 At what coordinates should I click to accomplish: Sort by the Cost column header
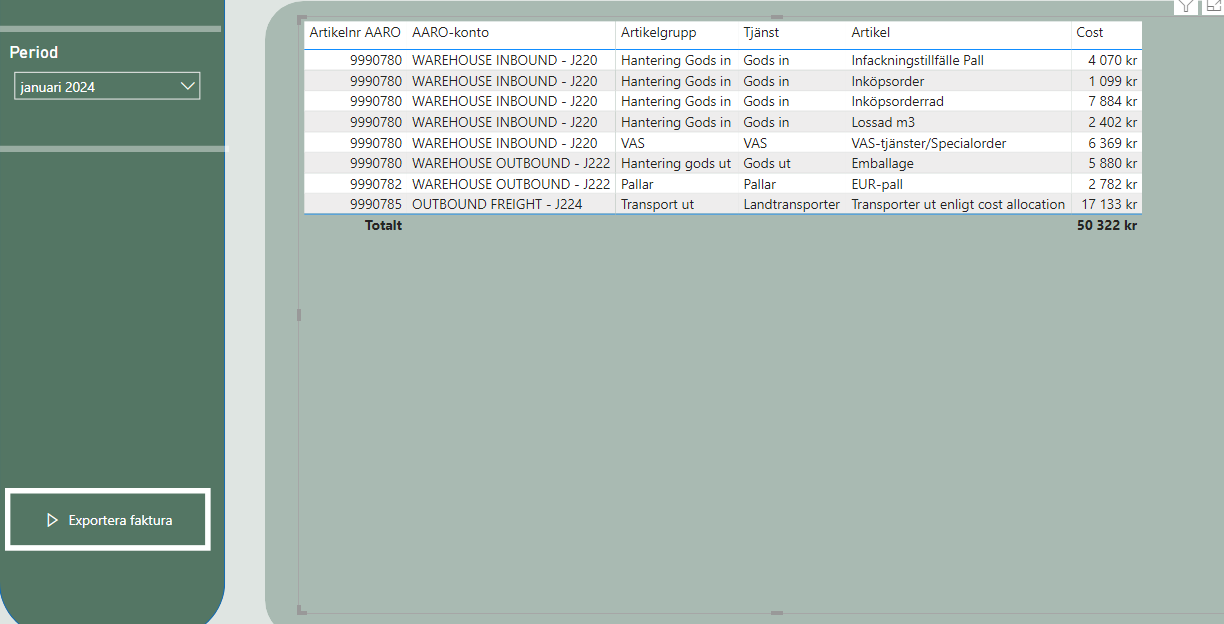[x=1090, y=33]
